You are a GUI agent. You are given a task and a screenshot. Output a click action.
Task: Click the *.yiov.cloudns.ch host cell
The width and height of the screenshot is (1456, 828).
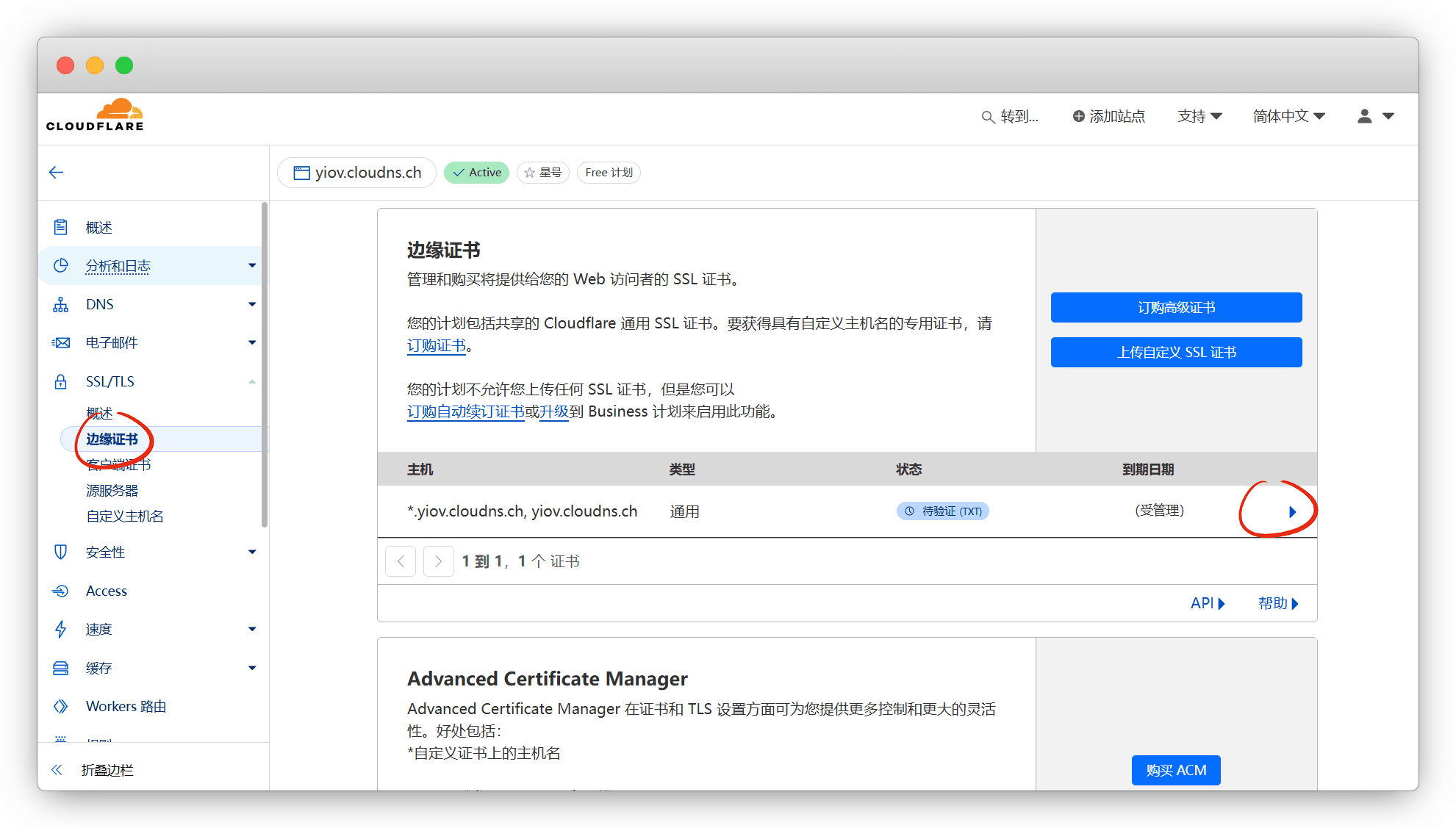[522, 511]
